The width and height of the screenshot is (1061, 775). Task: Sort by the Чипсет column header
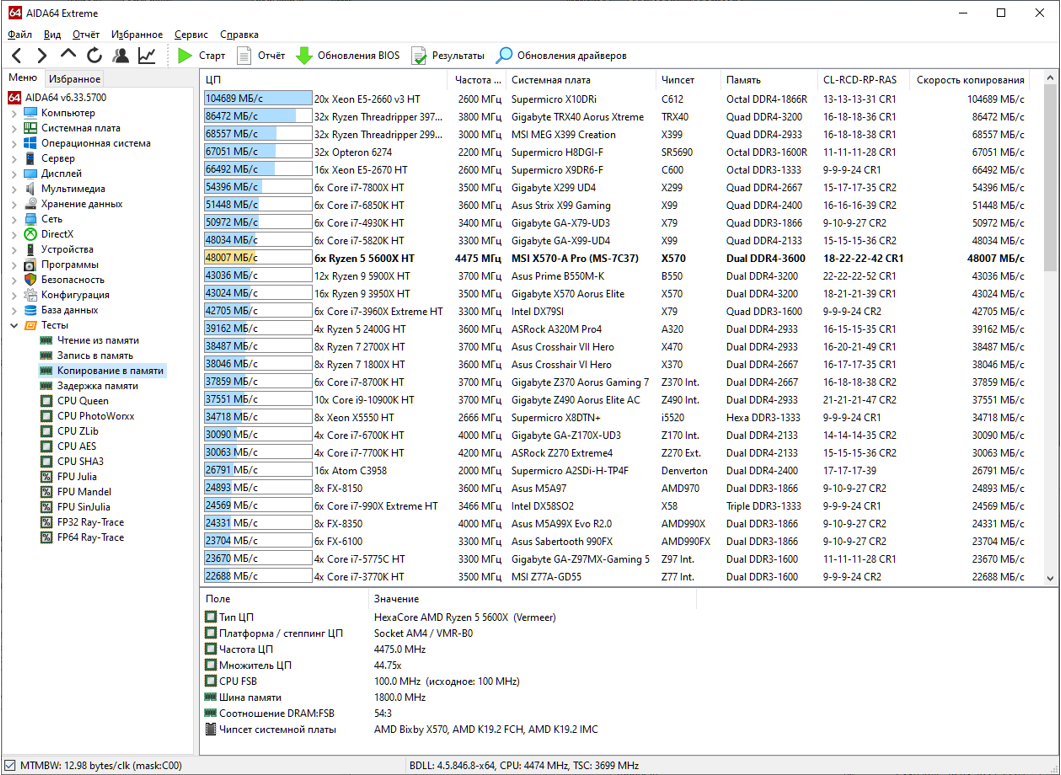pyautogui.click(x=687, y=80)
